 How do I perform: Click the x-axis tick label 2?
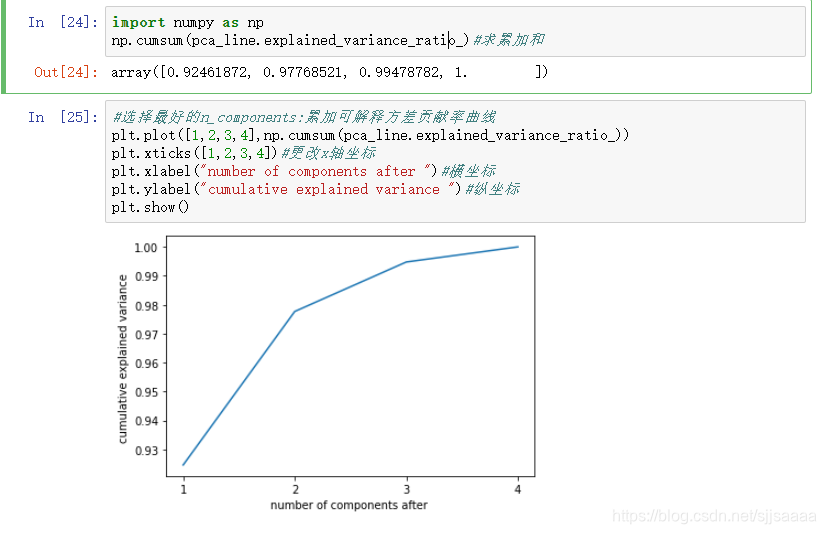[x=296, y=490]
